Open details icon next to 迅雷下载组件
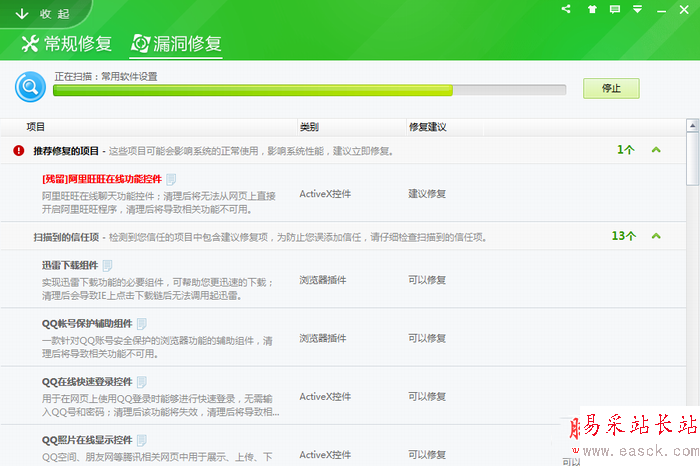The height and width of the screenshot is (466, 700). (x=107, y=266)
